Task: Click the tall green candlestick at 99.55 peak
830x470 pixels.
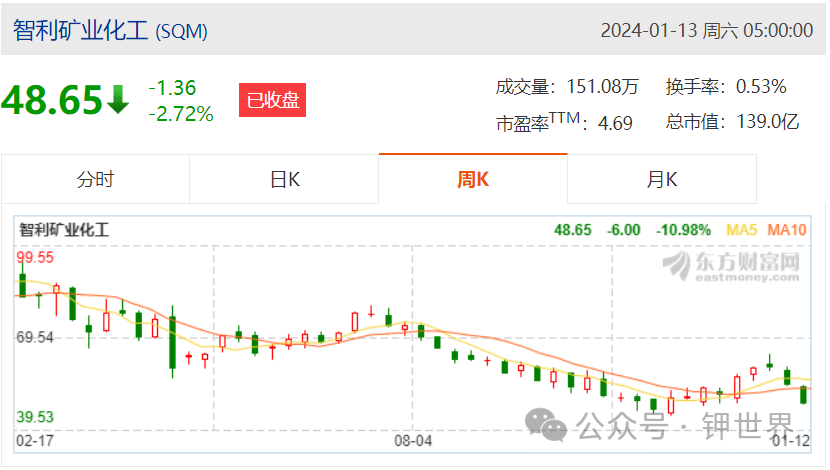Action: click(x=22, y=279)
